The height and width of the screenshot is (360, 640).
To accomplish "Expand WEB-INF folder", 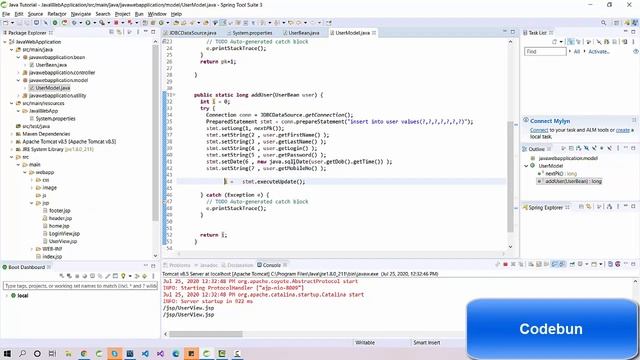I will 32,249.
